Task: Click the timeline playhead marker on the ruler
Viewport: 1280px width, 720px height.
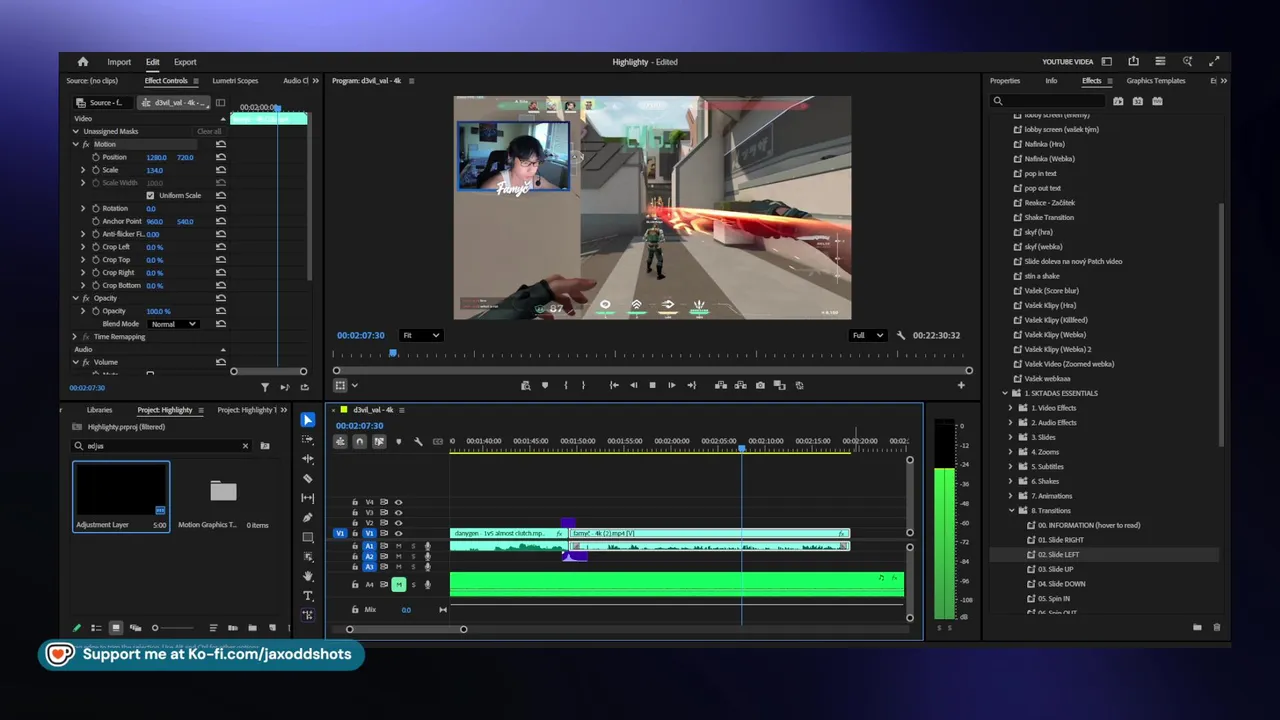Action: click(x=741, y=448)
